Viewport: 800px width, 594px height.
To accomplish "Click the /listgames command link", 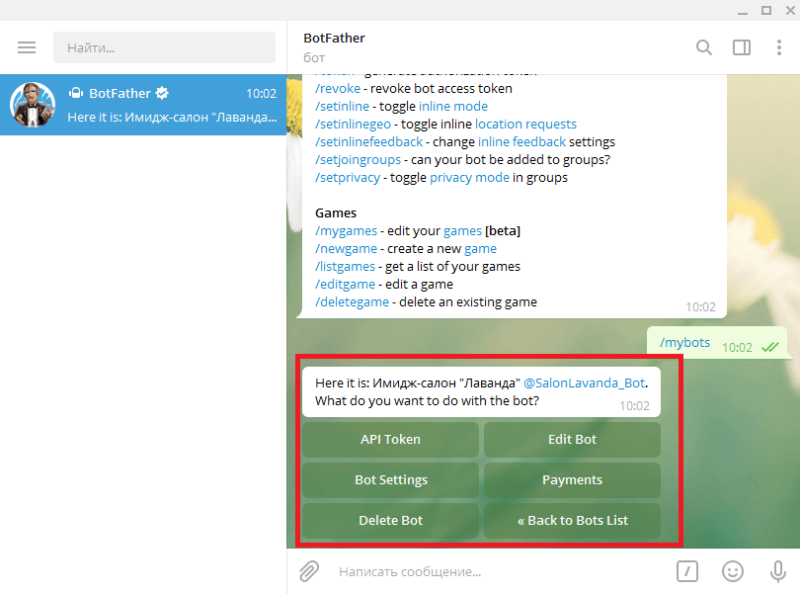I will [345, 266].
